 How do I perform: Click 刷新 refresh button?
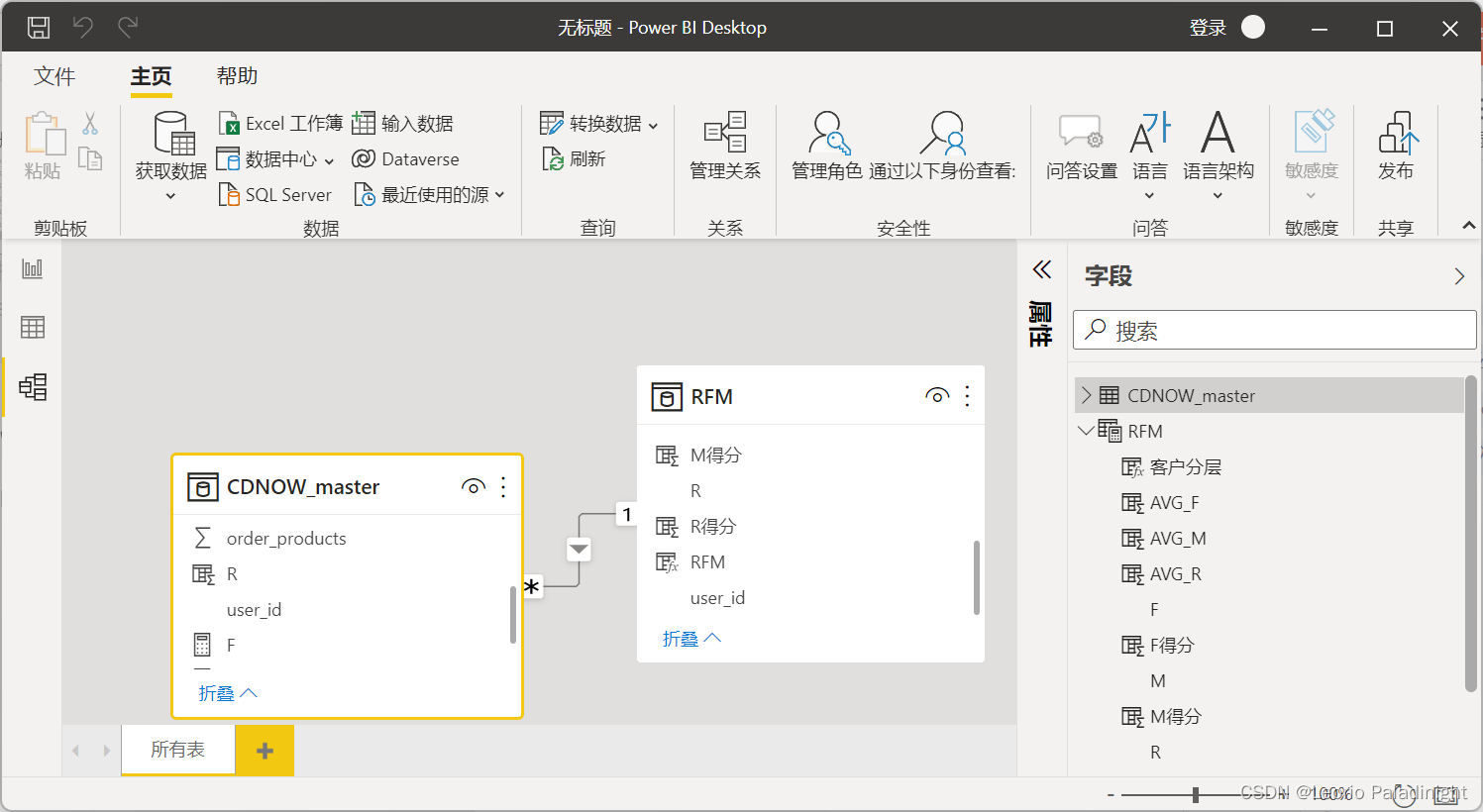click(x=574, y=158)
